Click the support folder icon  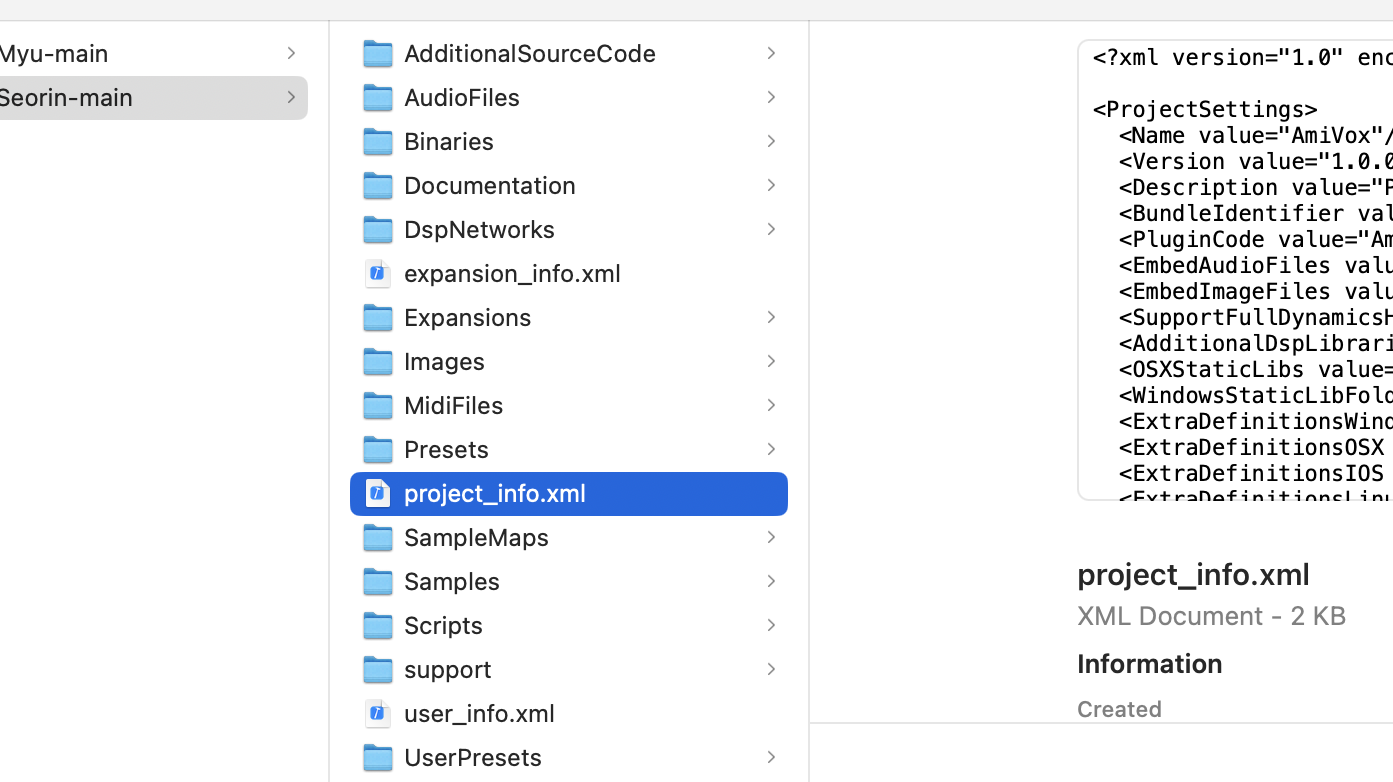[377, 669]
